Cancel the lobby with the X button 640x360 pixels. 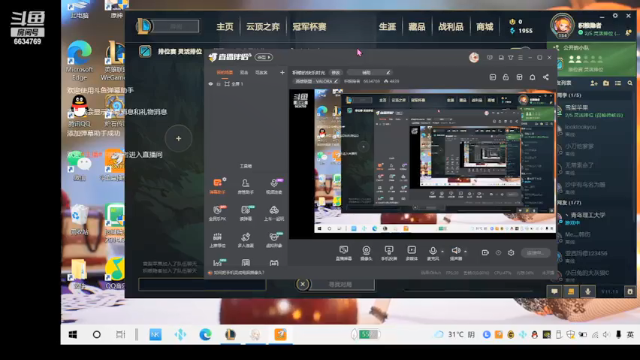302,284
